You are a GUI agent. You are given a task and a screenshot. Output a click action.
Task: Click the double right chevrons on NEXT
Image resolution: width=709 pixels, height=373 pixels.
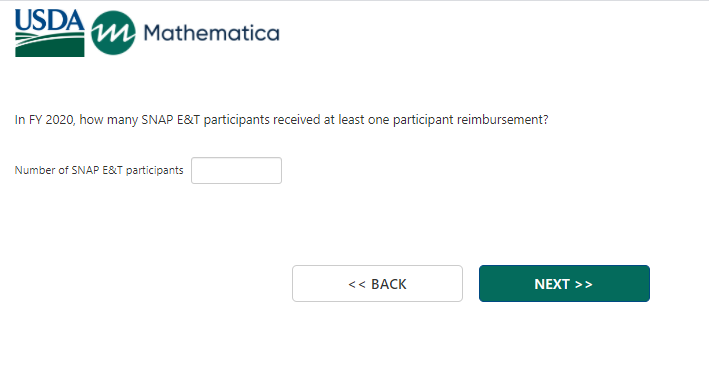click(584, 284)
